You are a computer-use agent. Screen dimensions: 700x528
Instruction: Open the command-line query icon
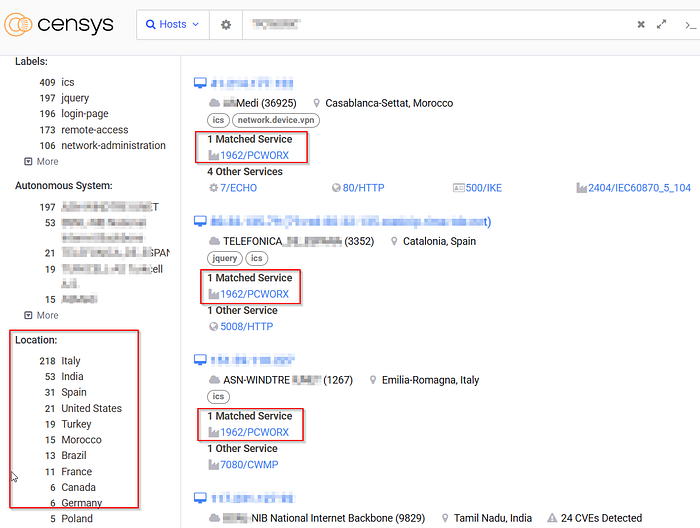pos(690,25)
